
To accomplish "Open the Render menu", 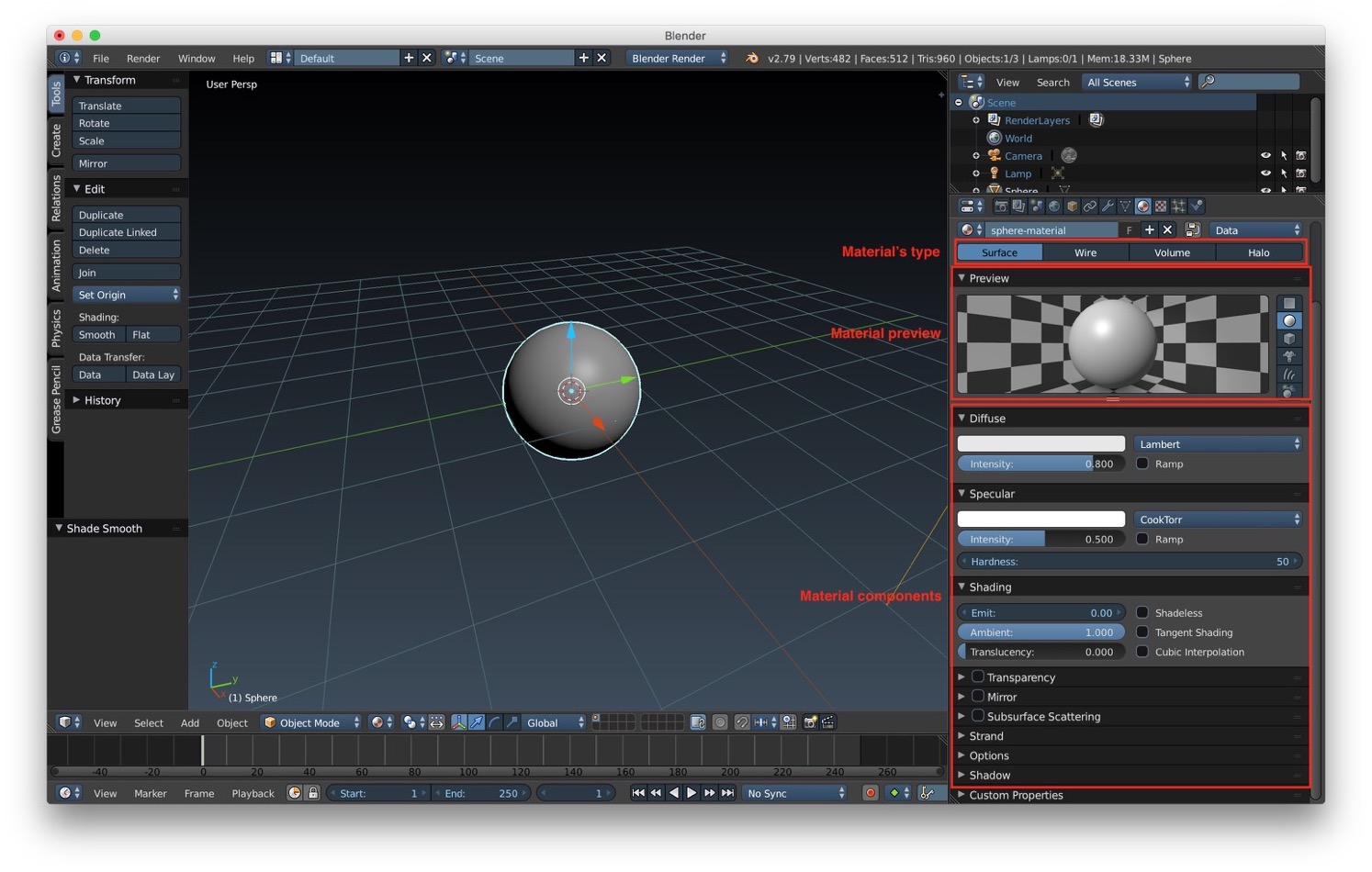I will click(x=143, y=58).
